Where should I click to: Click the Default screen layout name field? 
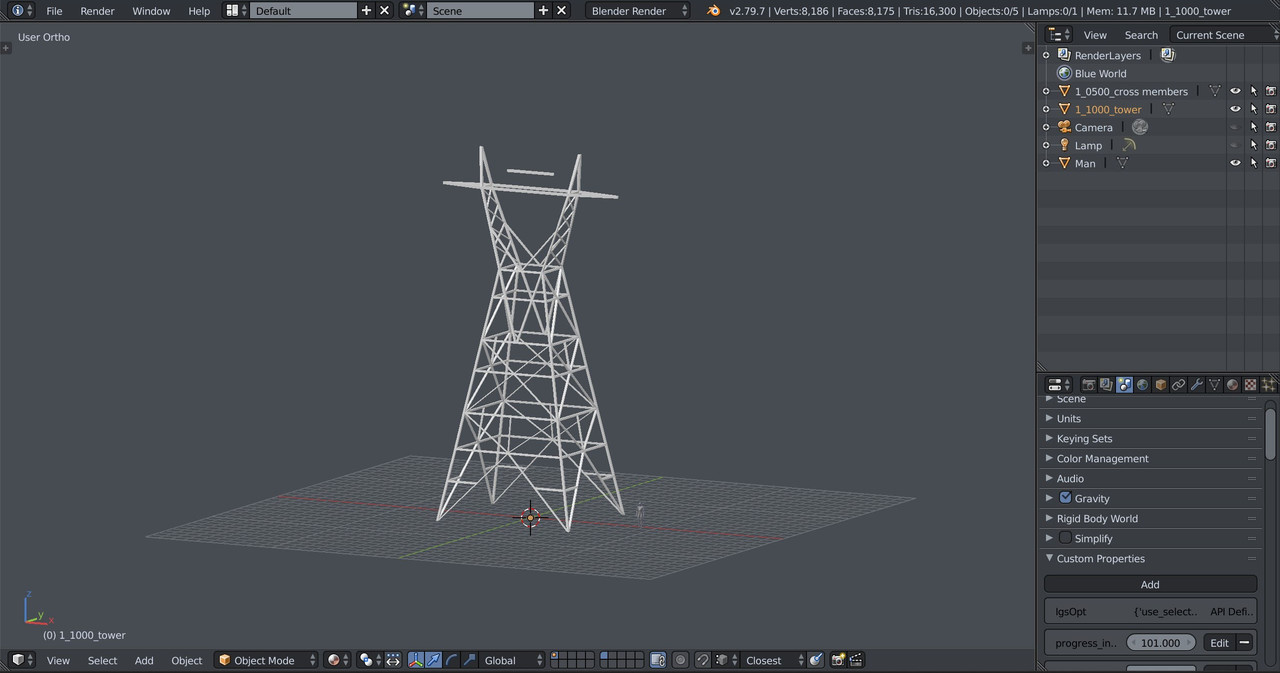[x=303, y=10]
